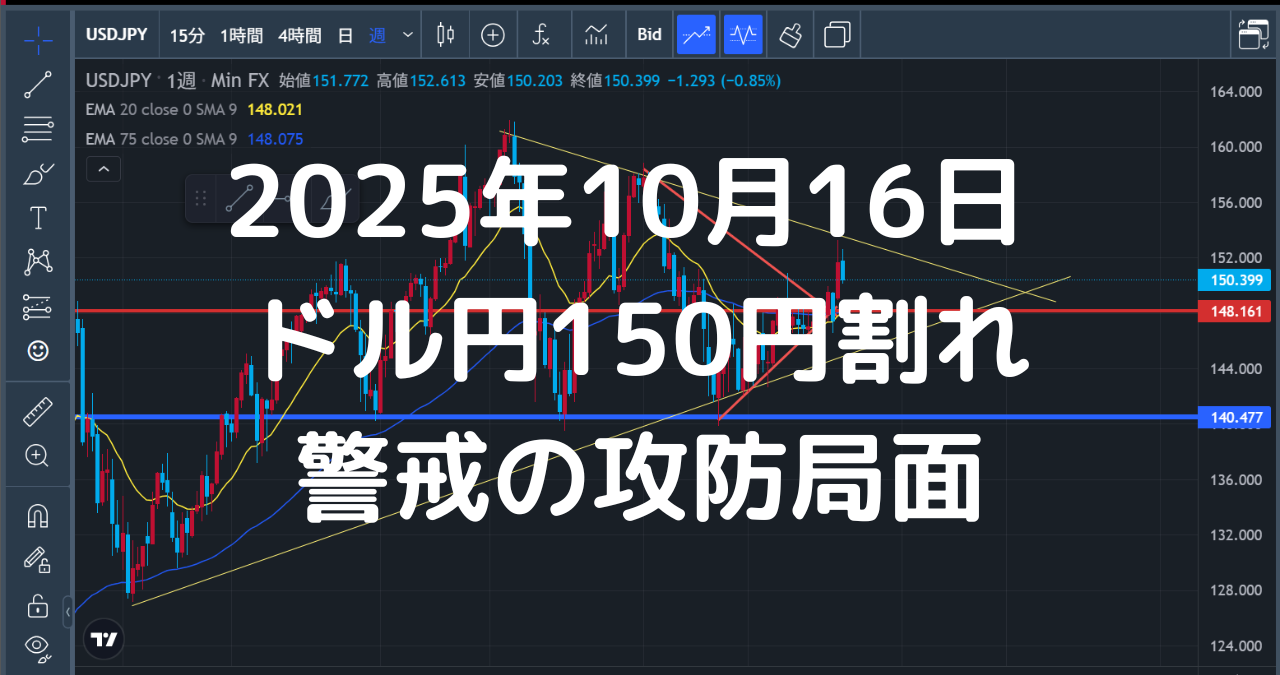This screenshot has width=1280, height=675.
Task: Expand the timeframe dropdown arrow
Action: point(407,35)
